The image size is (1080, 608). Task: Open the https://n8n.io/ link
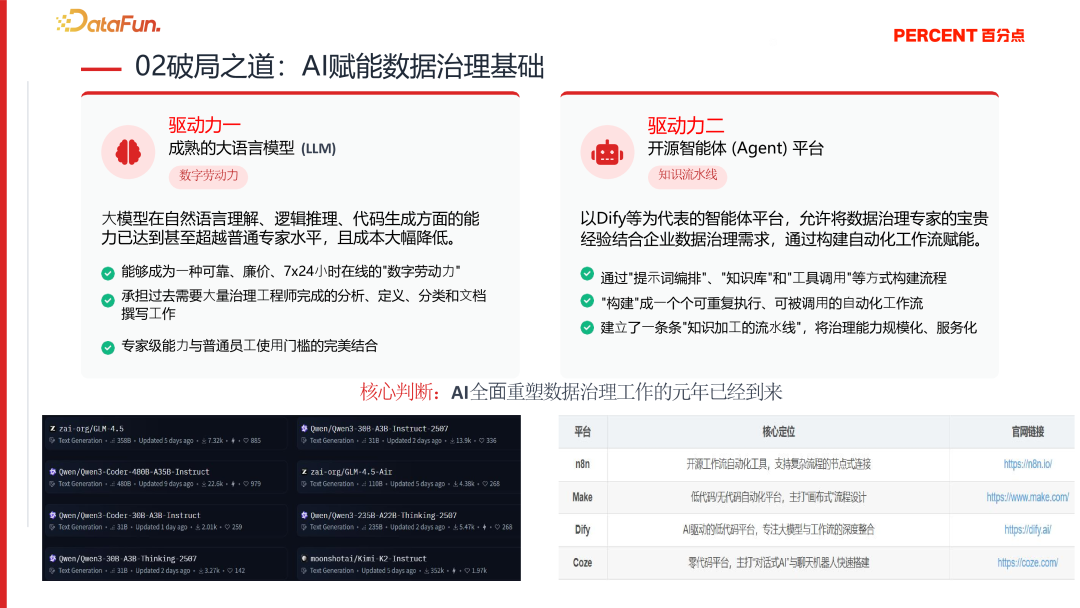coord(1028,464)
